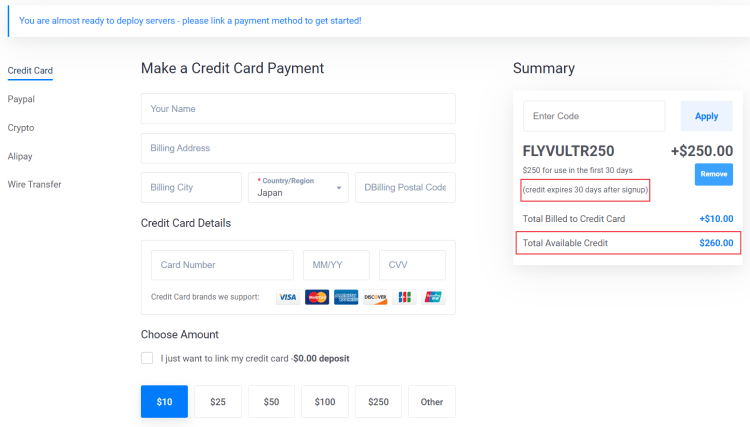
Task: Focus the Card Number field
Action: coord(222,265)
